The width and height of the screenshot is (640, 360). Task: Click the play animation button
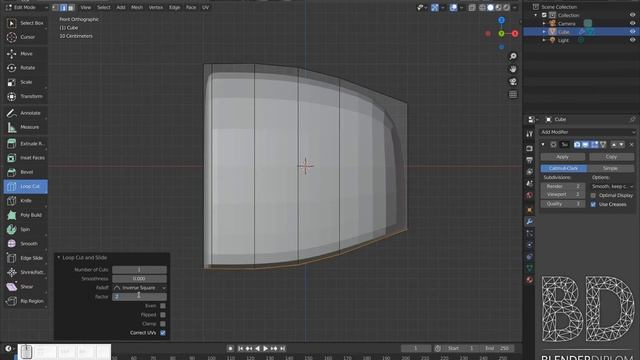coord(265,349)
